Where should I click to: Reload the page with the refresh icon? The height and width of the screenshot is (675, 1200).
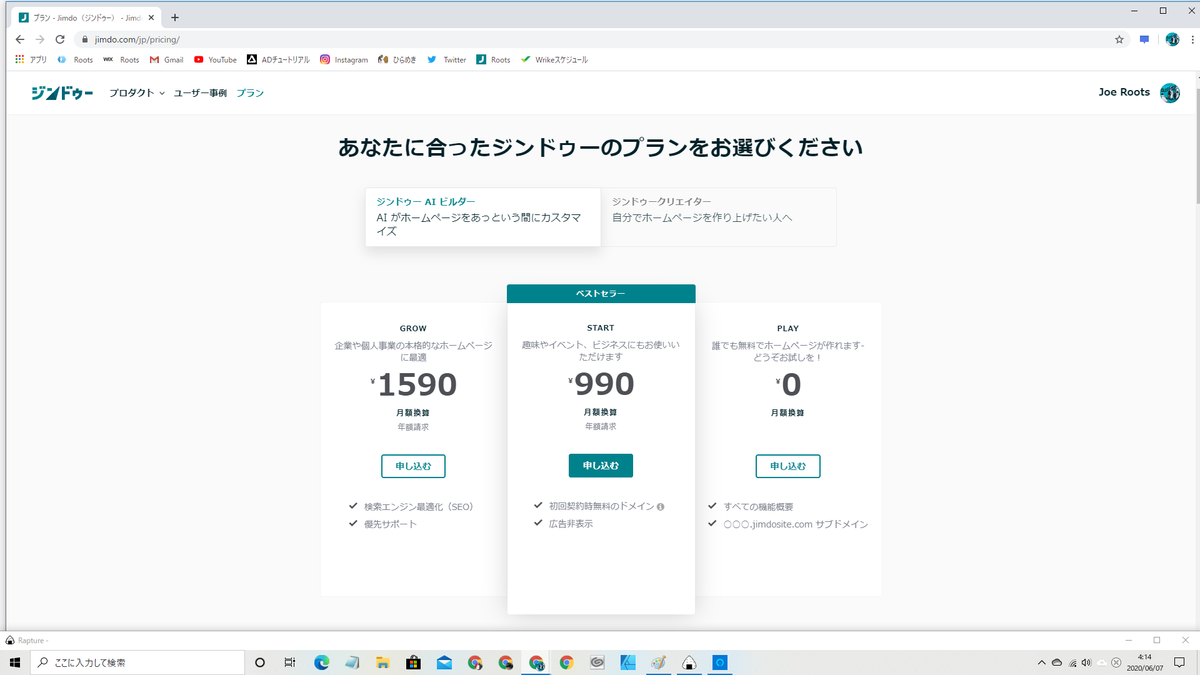pos(60,39)
